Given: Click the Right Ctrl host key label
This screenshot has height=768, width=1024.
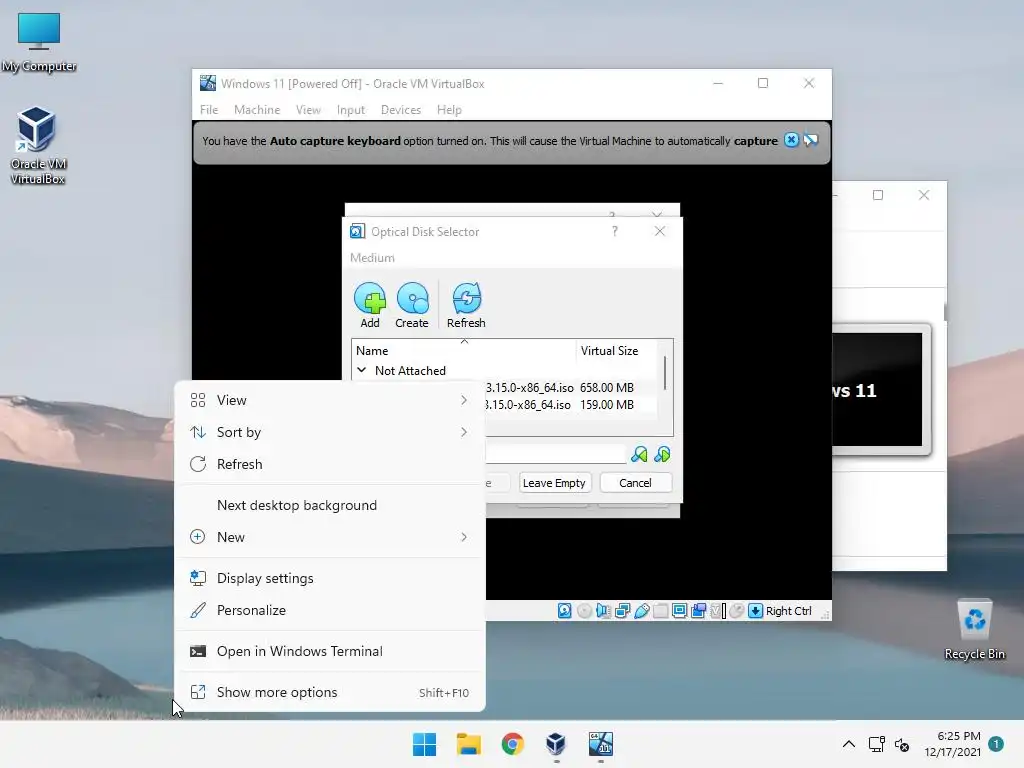Looking at the screenshot, I should [x=789, y=611].
